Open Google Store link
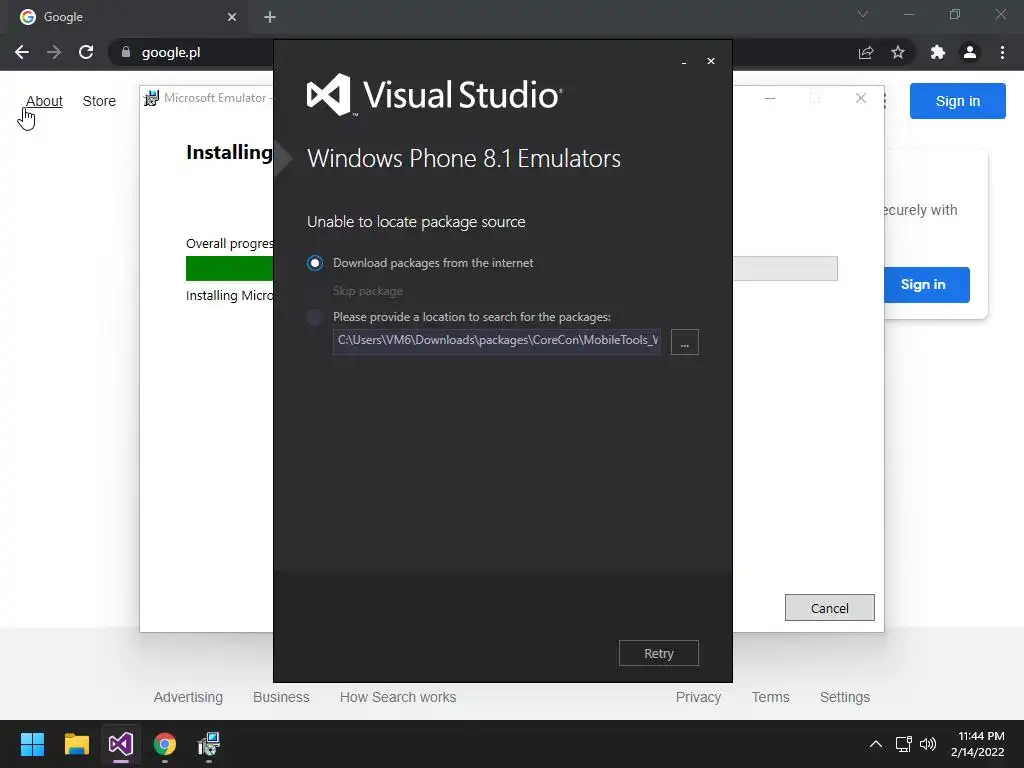Image resolution: width=1024 pixels, height=768 pixels. pos(99,101)
